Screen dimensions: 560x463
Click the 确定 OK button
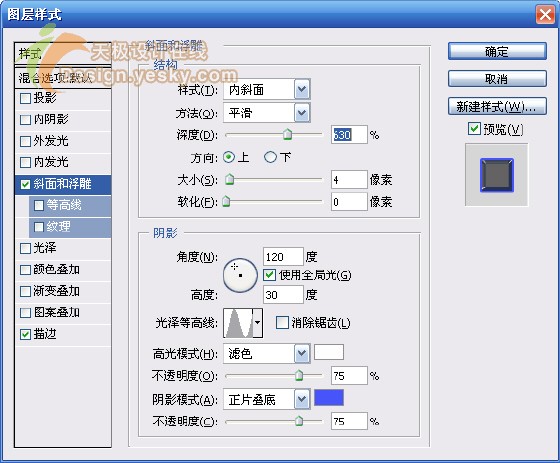tap(497, 51)
